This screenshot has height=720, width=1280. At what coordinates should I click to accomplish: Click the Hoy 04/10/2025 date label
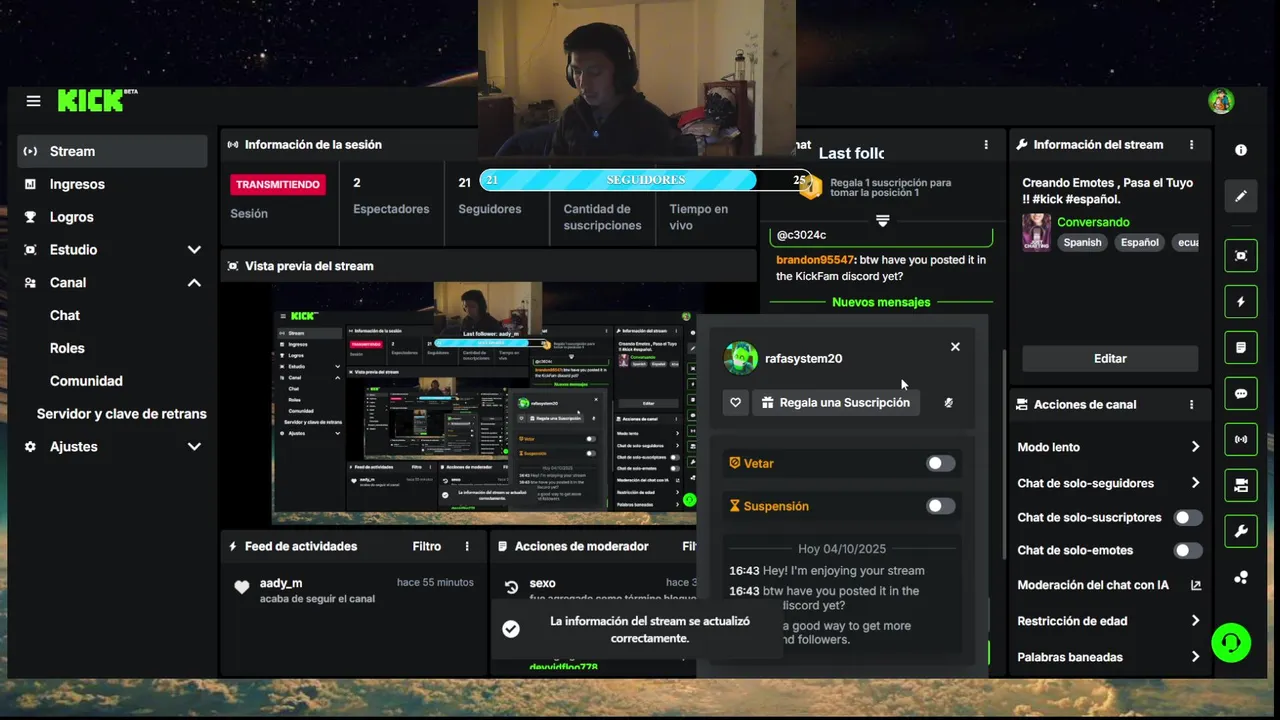(x=842, y=549)
